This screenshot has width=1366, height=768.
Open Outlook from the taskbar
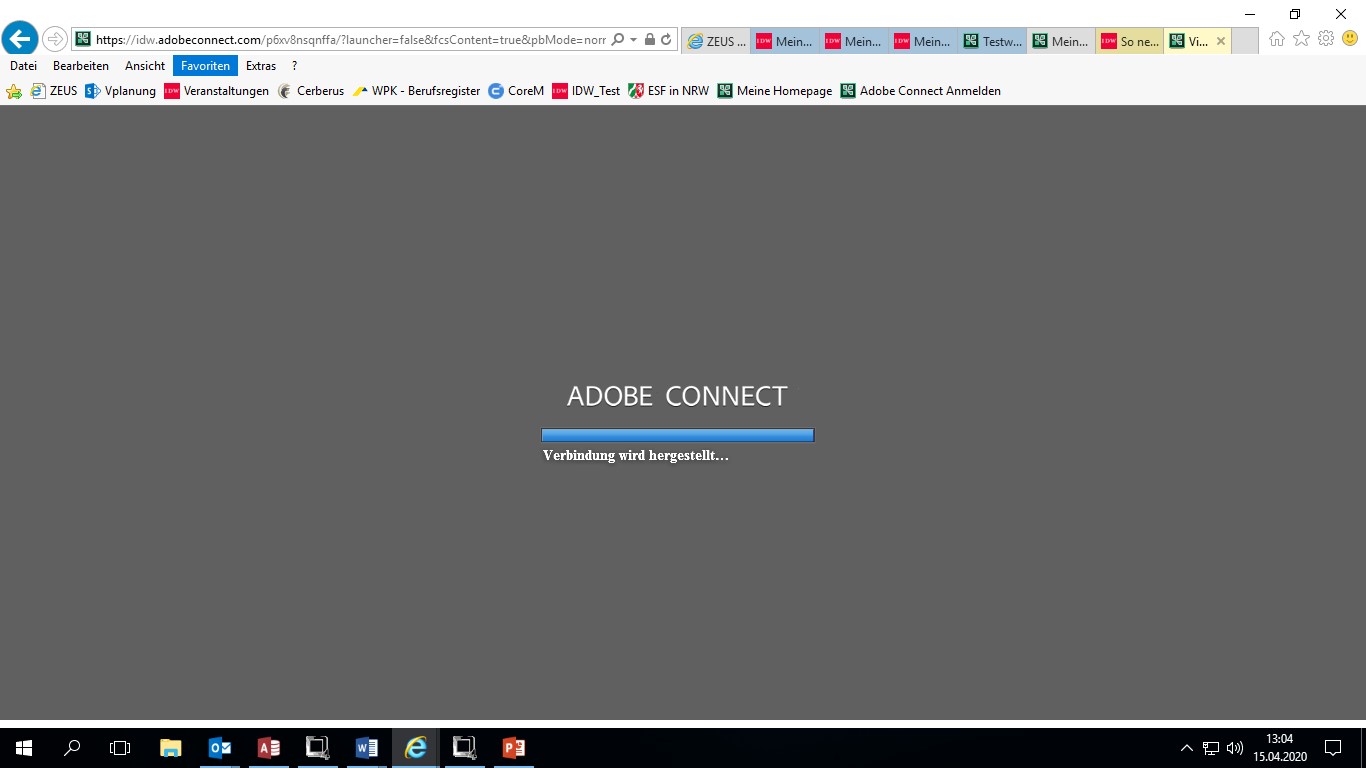pos(220,747)
